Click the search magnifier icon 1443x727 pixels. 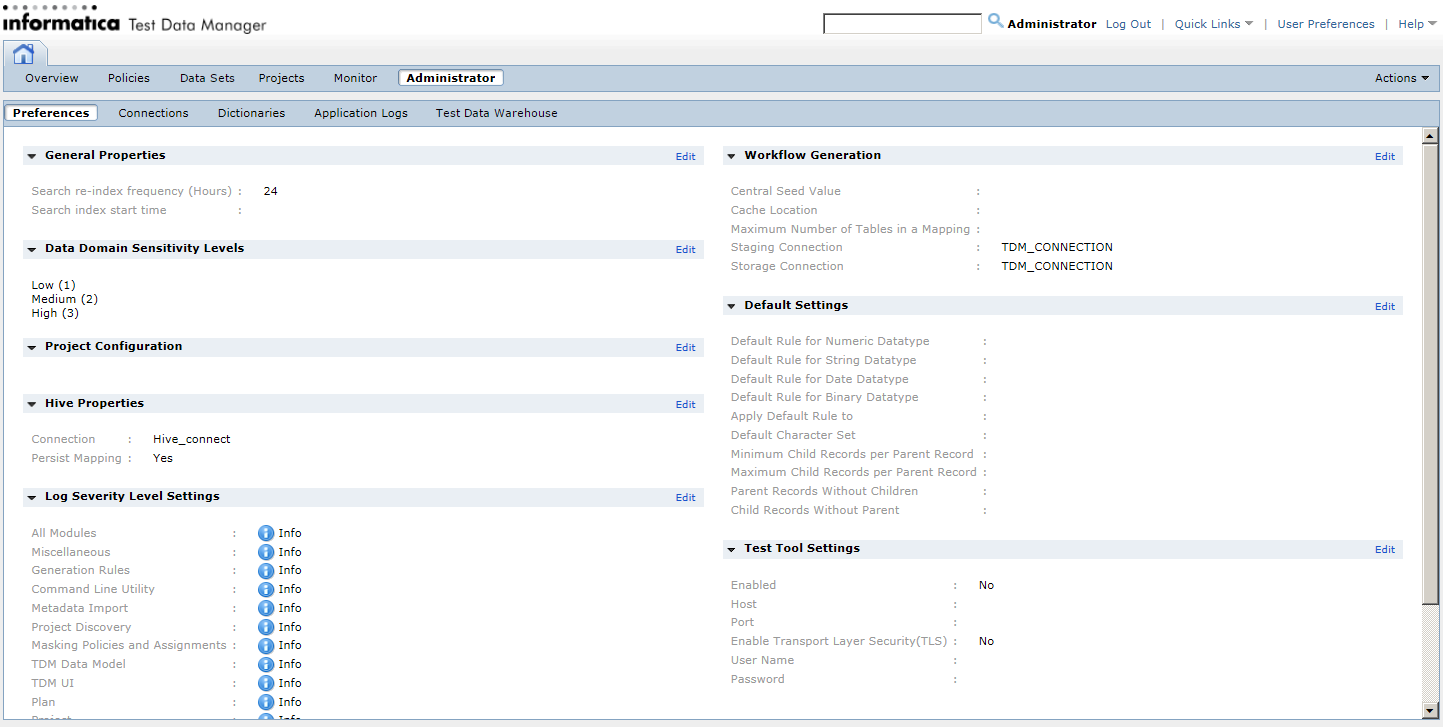(995, 20)
